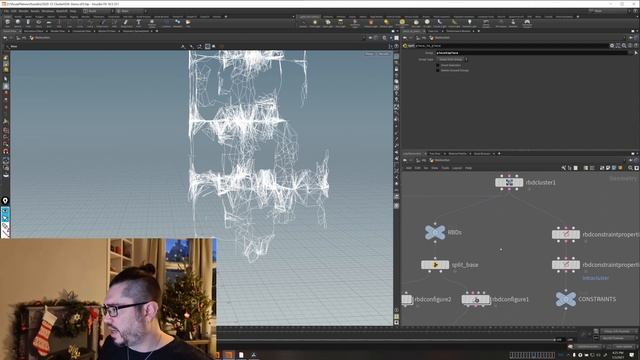Viewport: 640px width, 360px height.
Task: Open the network editor Add menu
Action: pos(409,168)
